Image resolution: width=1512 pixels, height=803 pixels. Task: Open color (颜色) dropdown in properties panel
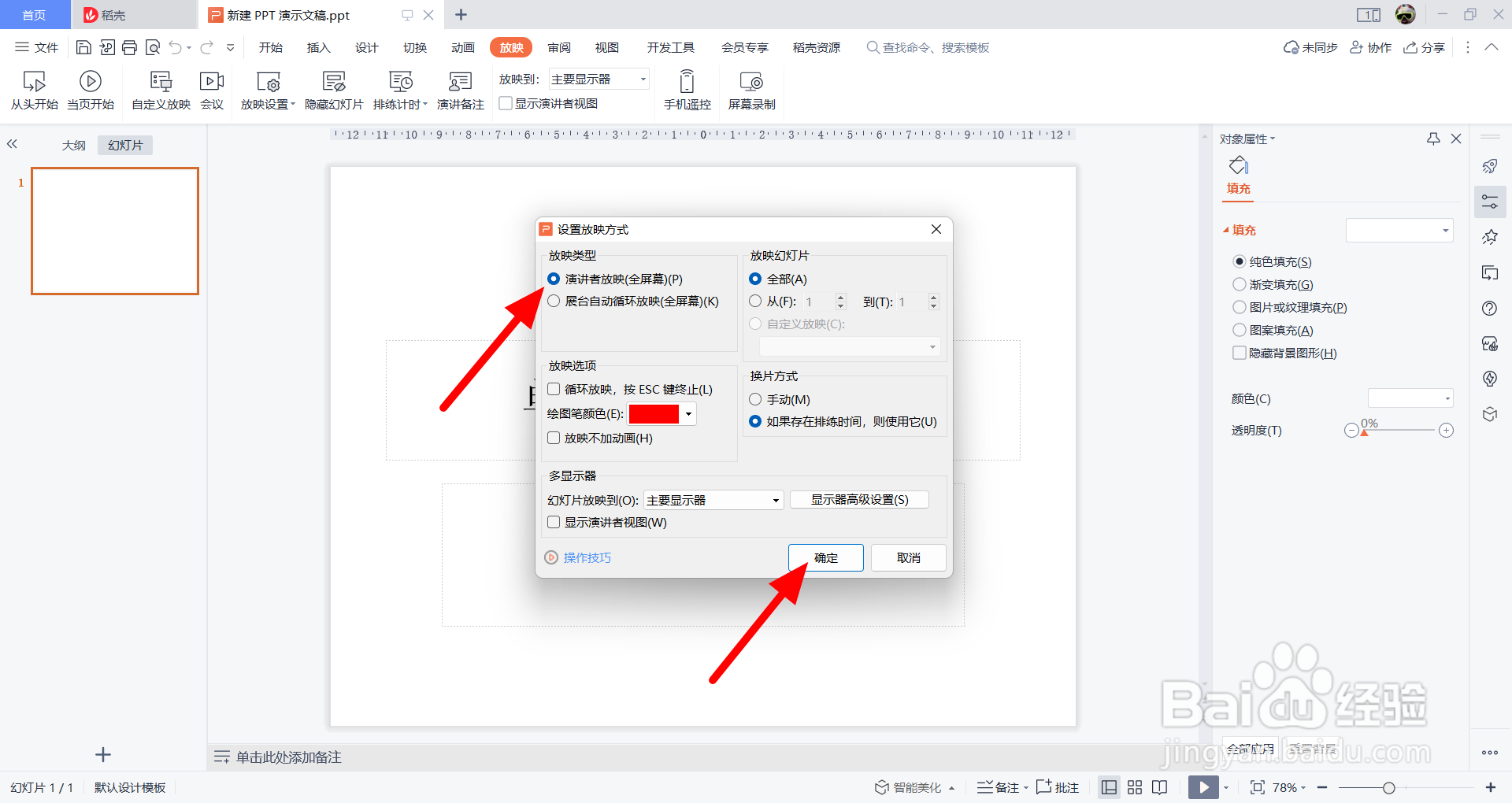point(1410,398)
